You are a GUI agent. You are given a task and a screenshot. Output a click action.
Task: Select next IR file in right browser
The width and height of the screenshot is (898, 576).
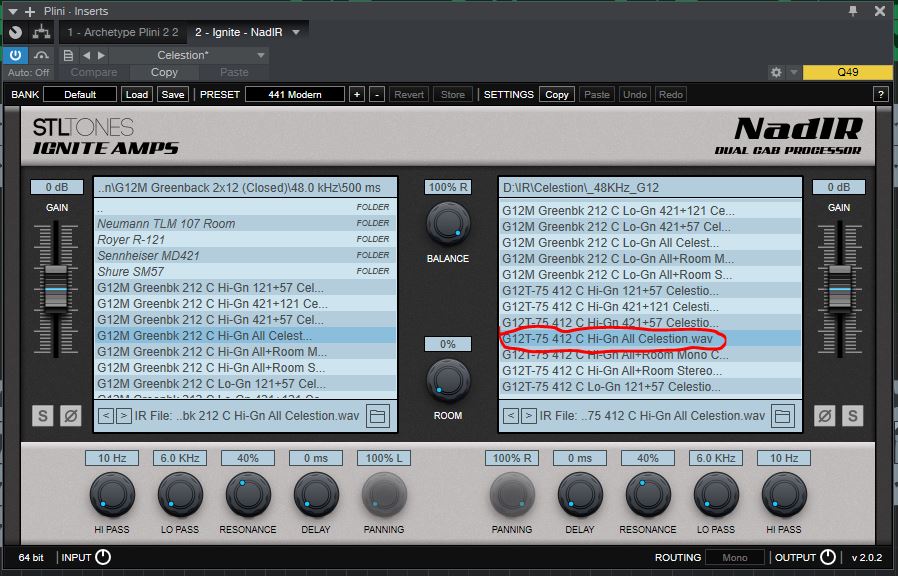click(x=529, y=416)
